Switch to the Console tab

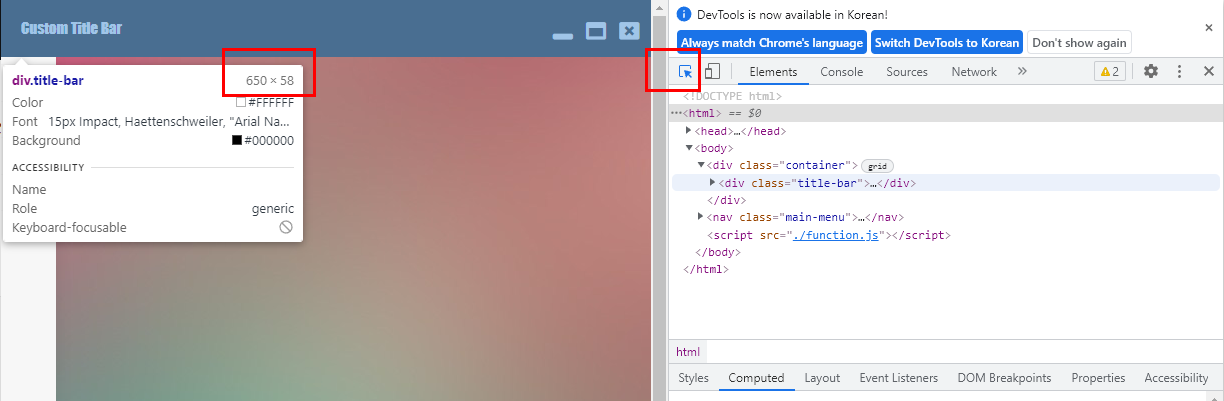coord(841,72)
